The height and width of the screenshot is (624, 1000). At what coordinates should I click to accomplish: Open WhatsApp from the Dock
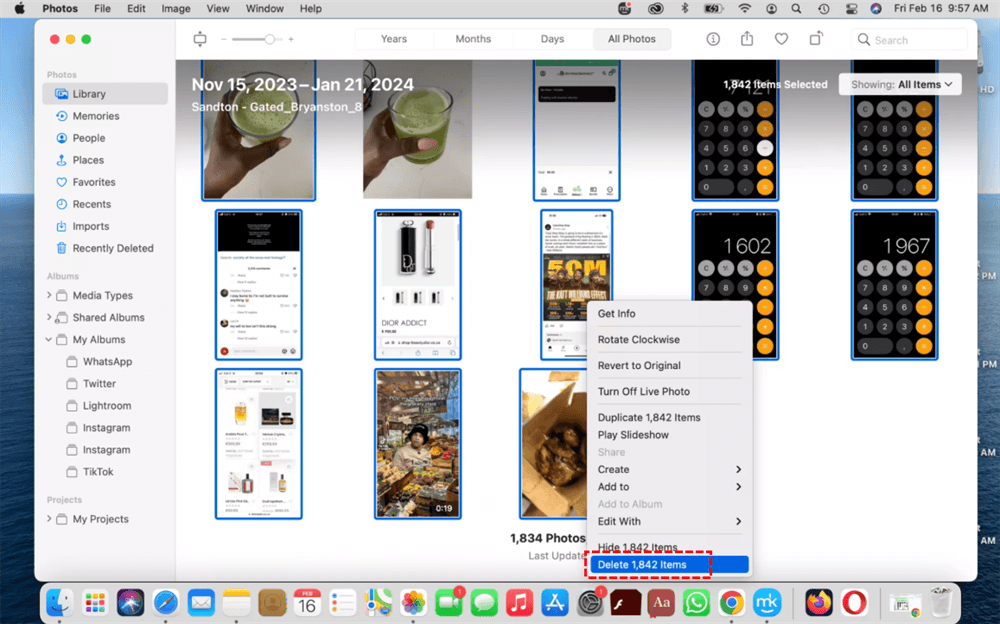[x=696, y=602]
